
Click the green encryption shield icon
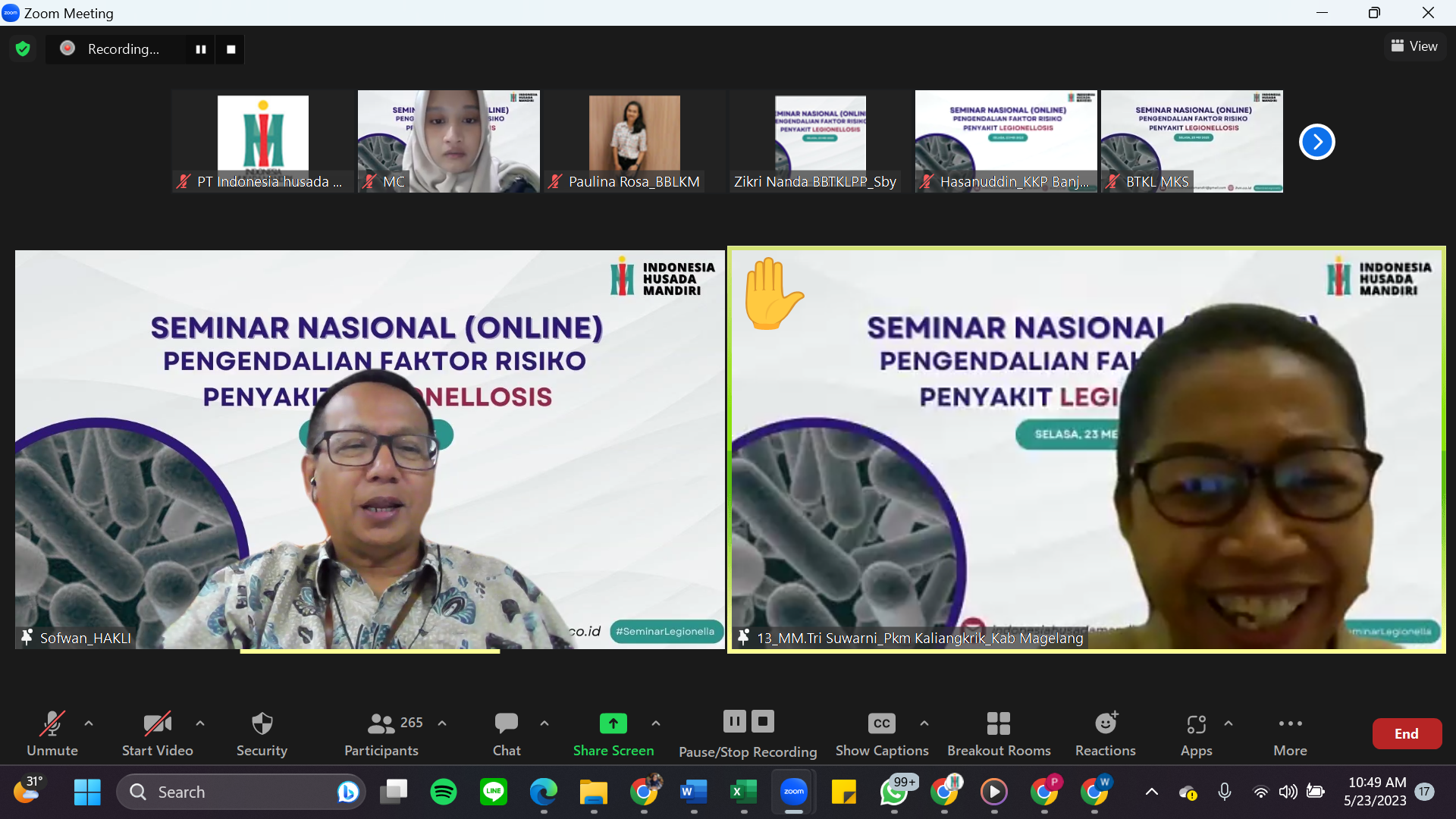[x=23, y=49]
